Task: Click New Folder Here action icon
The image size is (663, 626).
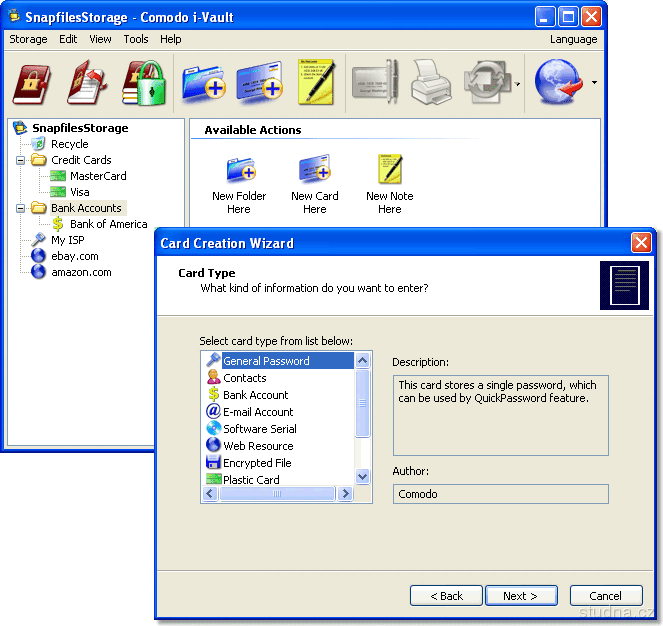Action: [x=240, y=170]
